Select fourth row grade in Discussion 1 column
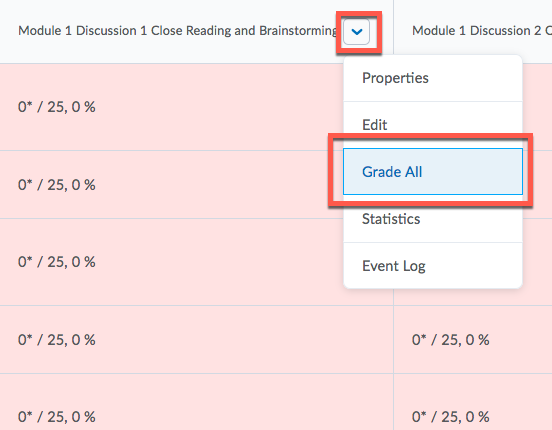 (57, 339)
